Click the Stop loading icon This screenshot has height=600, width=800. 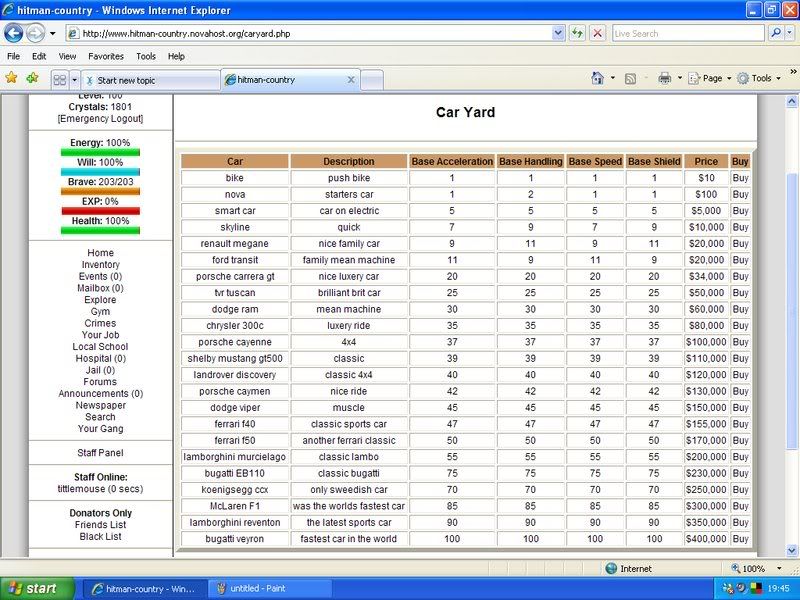point(597,33)
